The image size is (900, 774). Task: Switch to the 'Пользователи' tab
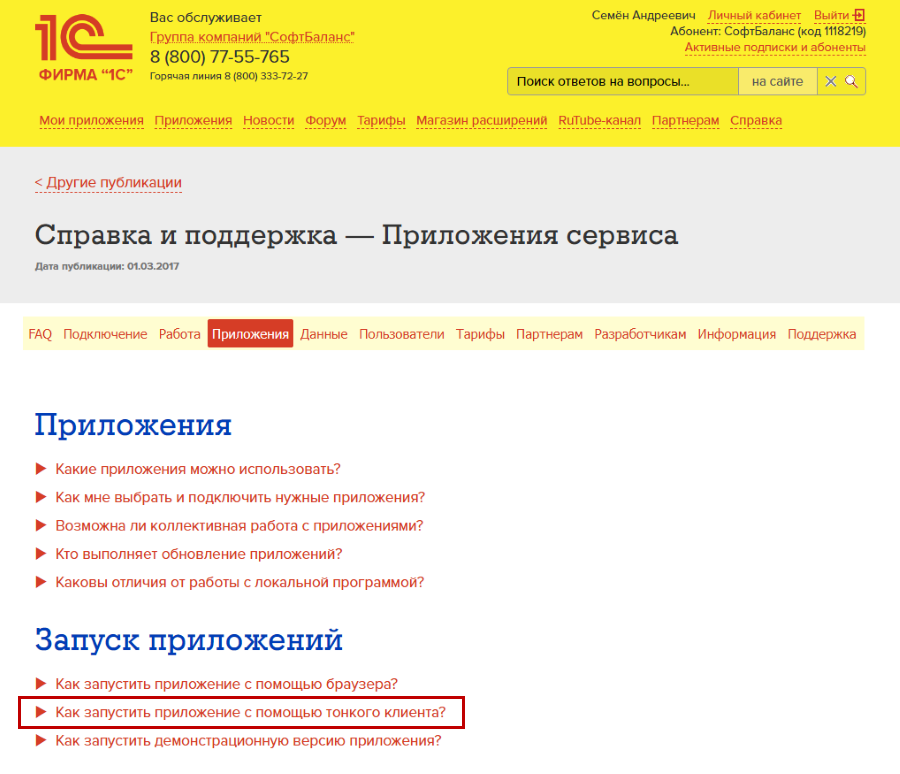pyautogui.click(x=402, y=334)
